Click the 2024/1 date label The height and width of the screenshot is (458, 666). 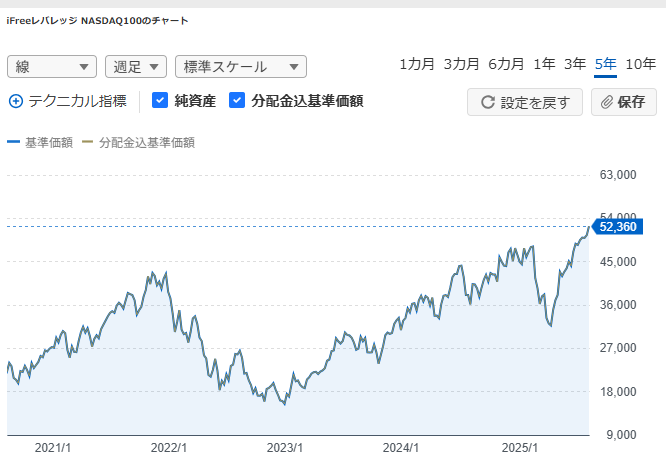point(401,448)
